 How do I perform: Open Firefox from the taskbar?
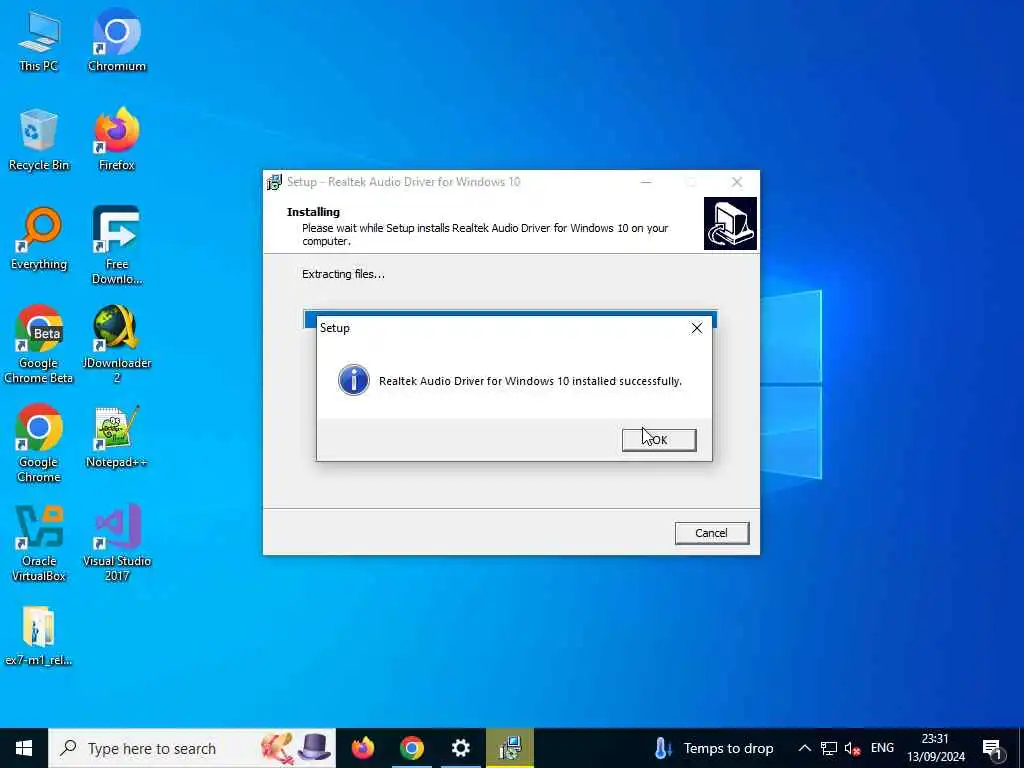click(363, 748)
